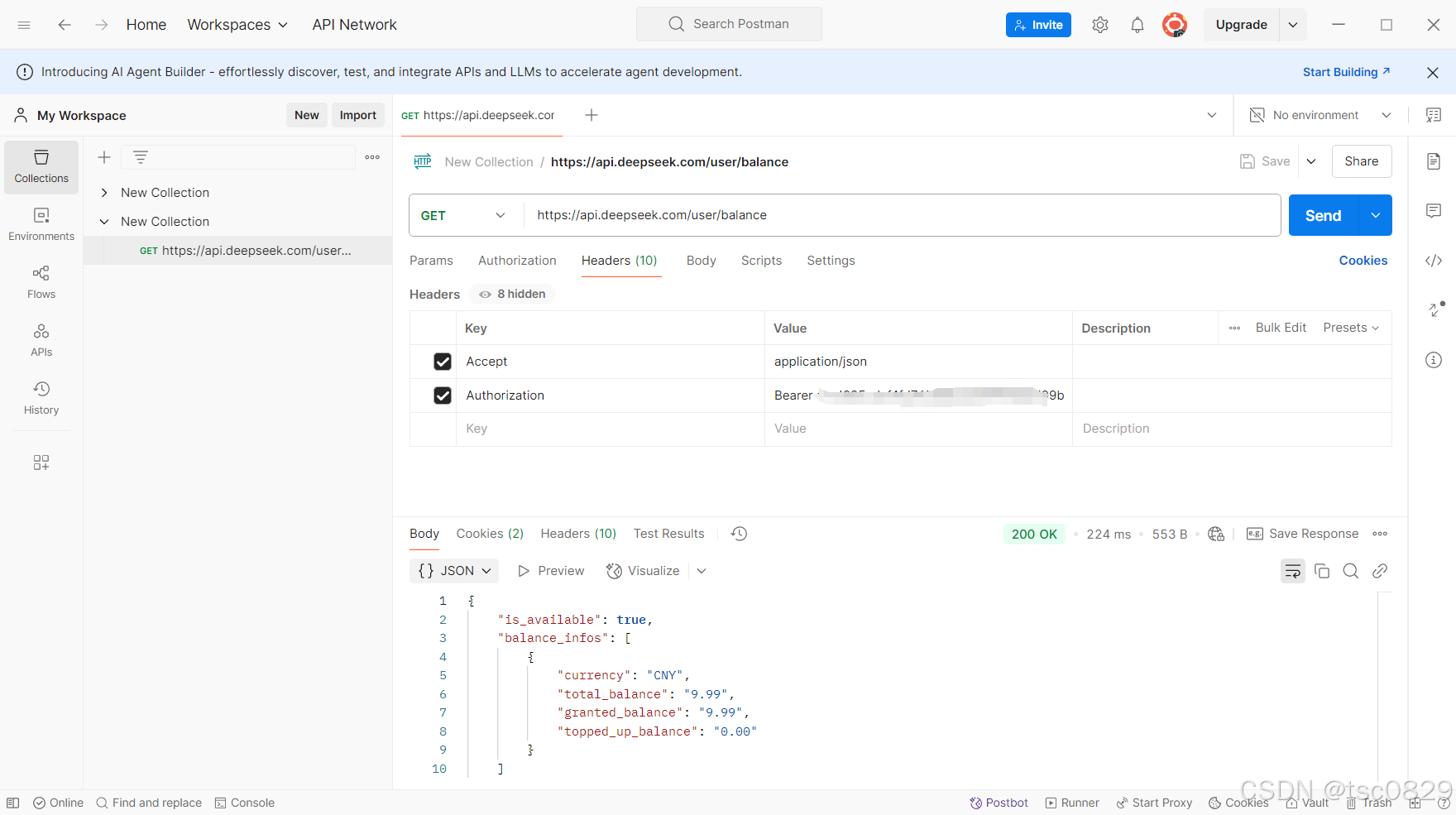Click the Send button

tap(1324, 215)
